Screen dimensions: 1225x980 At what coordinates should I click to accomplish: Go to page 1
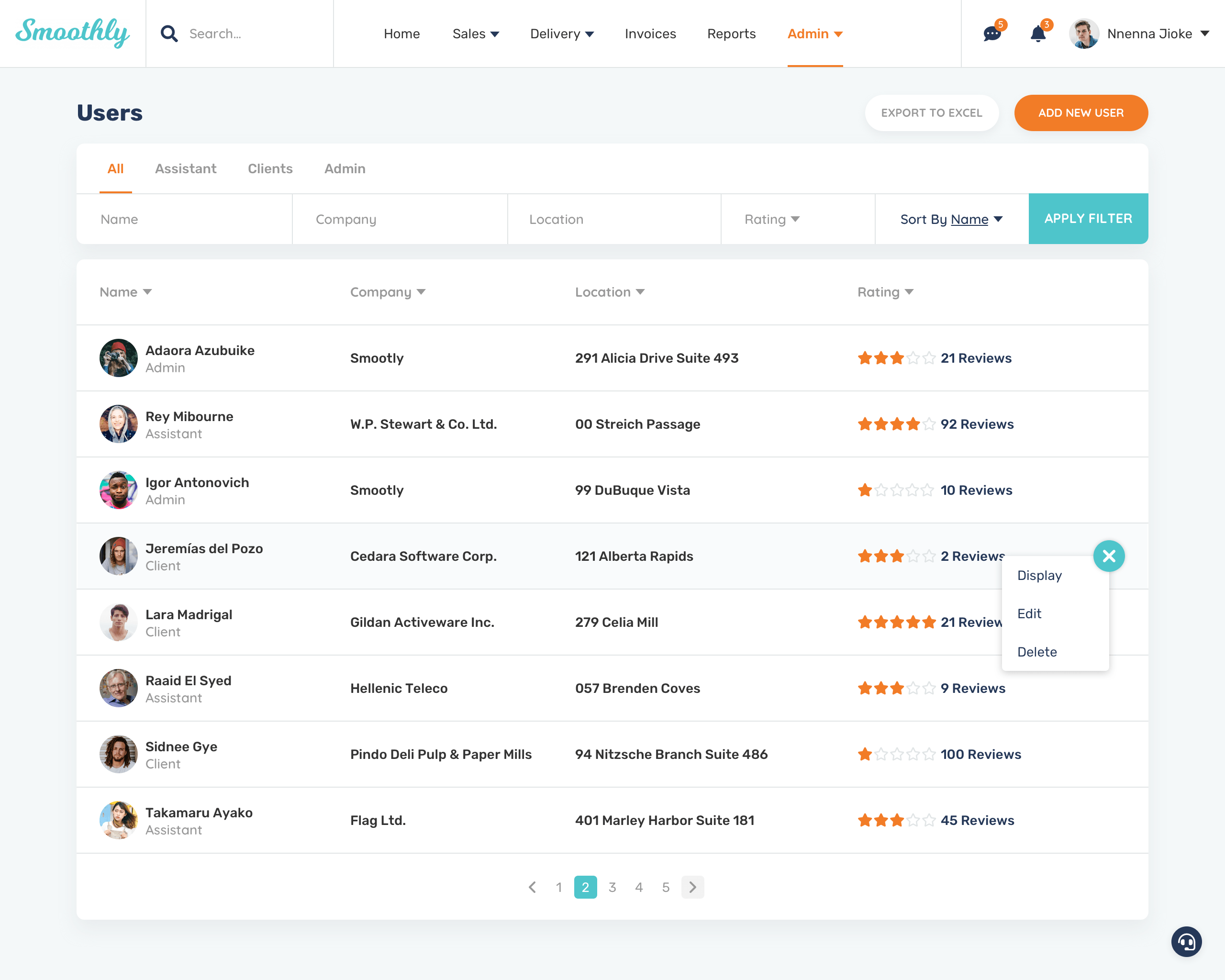558,887
